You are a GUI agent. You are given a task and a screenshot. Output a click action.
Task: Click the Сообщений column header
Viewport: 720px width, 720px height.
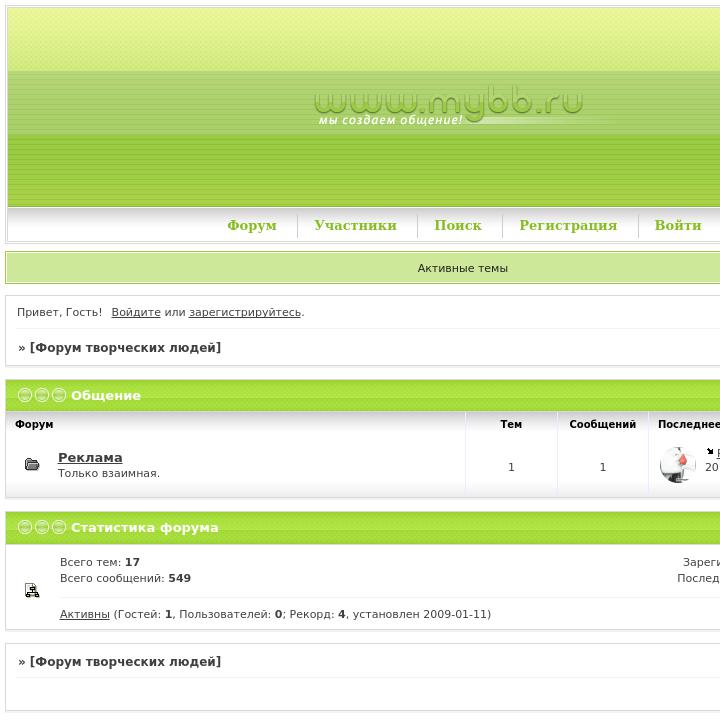coord(602,424)
